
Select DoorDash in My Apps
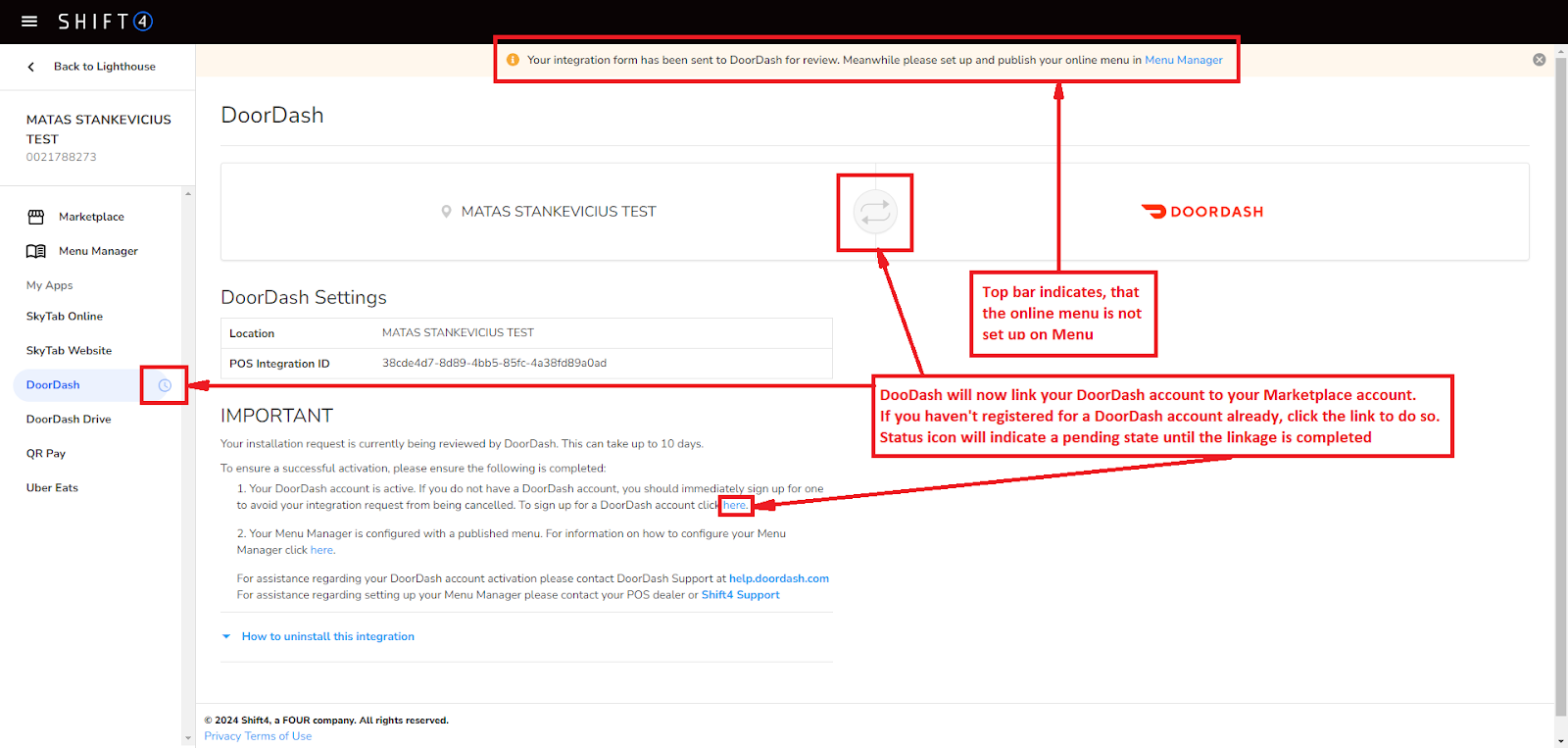pyautogui.click(x=53, y=385)
